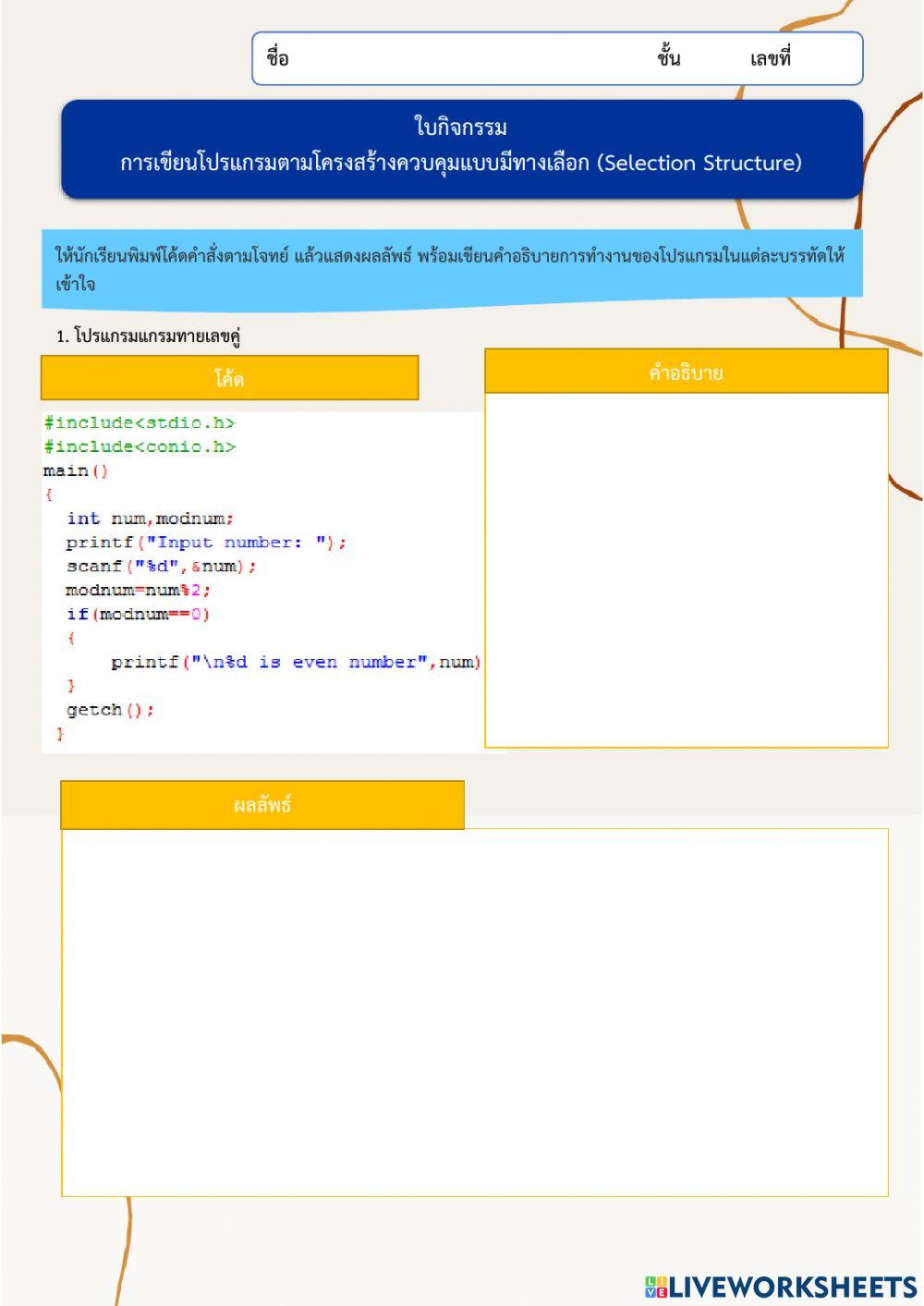Click the #include<stdio.h> code line
Screen dimensions: 924x1306
coord(140,422)
